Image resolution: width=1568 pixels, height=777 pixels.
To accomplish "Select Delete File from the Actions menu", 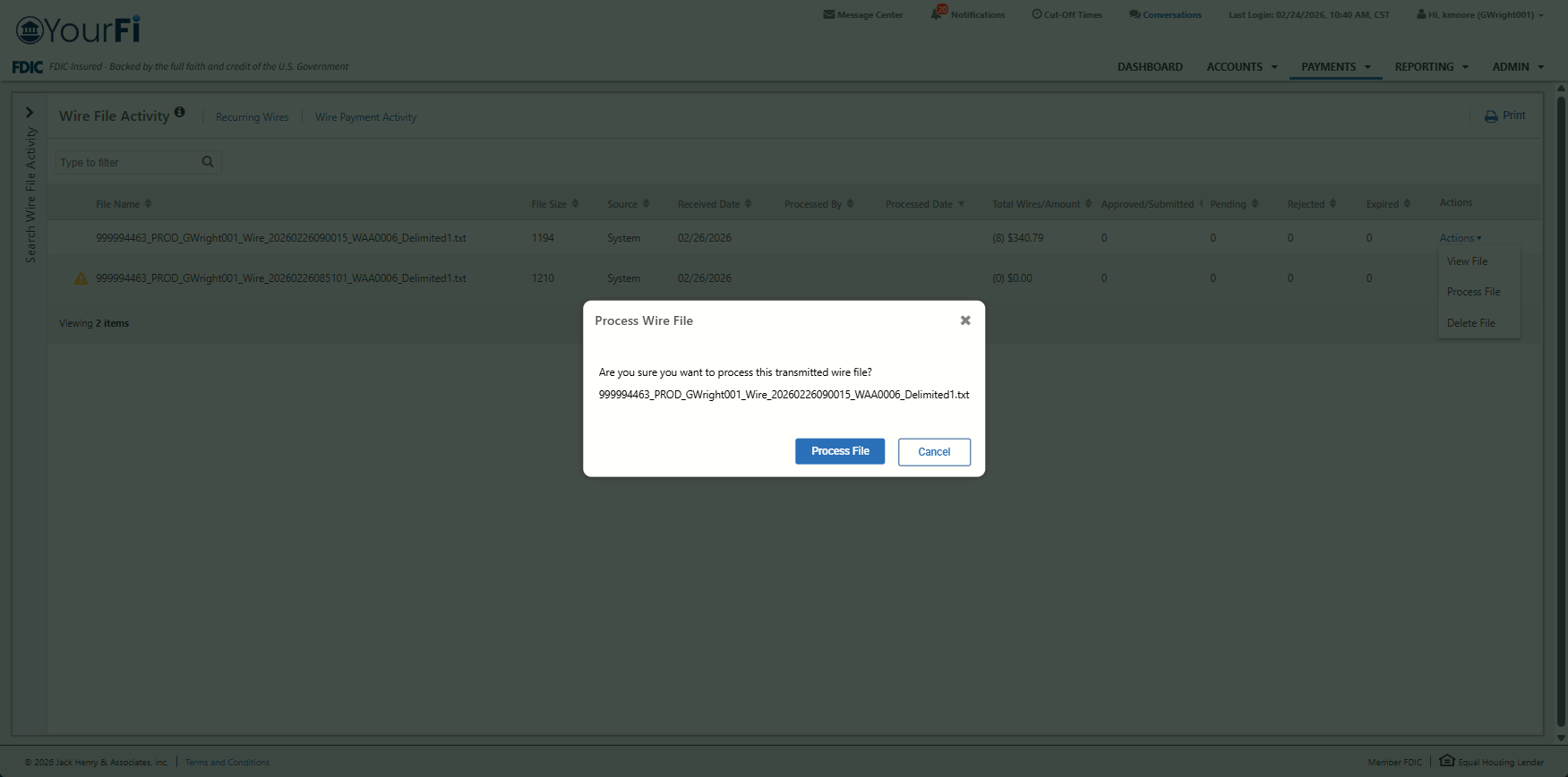I will (1470, 323).
